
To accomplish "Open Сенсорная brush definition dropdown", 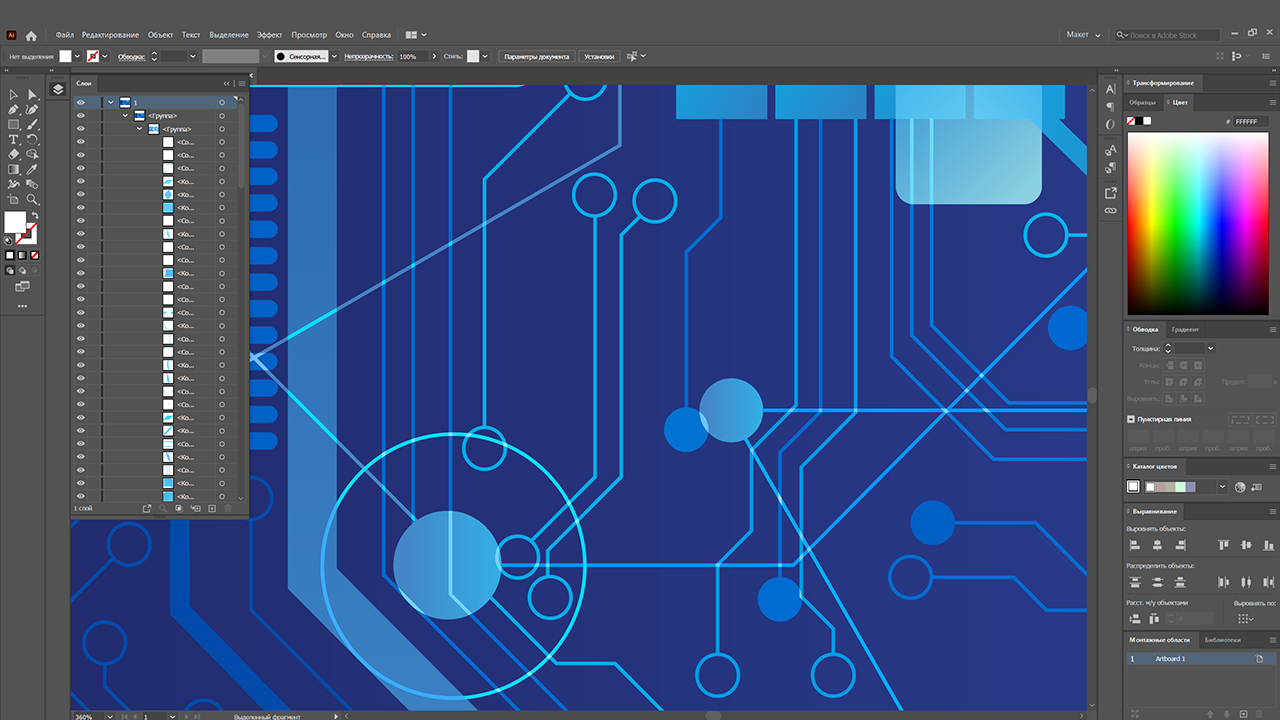I will pyautogui.click(x=334, y=57).
